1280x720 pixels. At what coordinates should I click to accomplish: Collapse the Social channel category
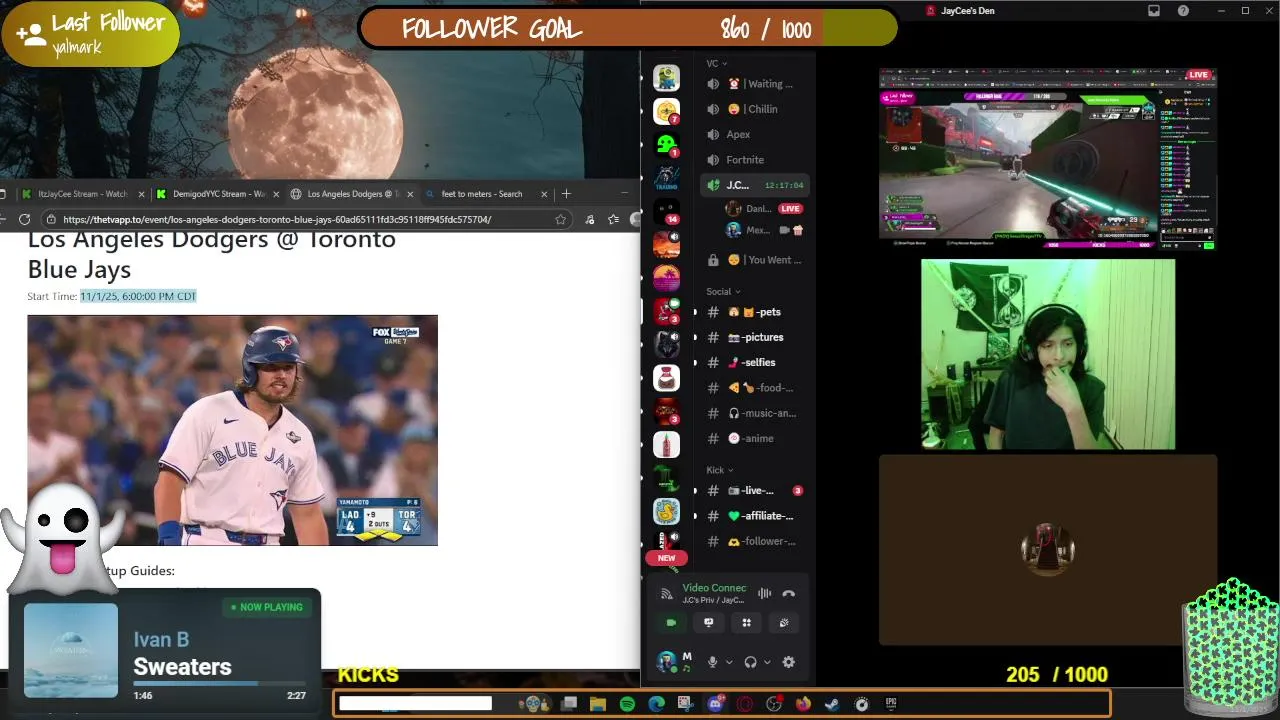point(723,291)
